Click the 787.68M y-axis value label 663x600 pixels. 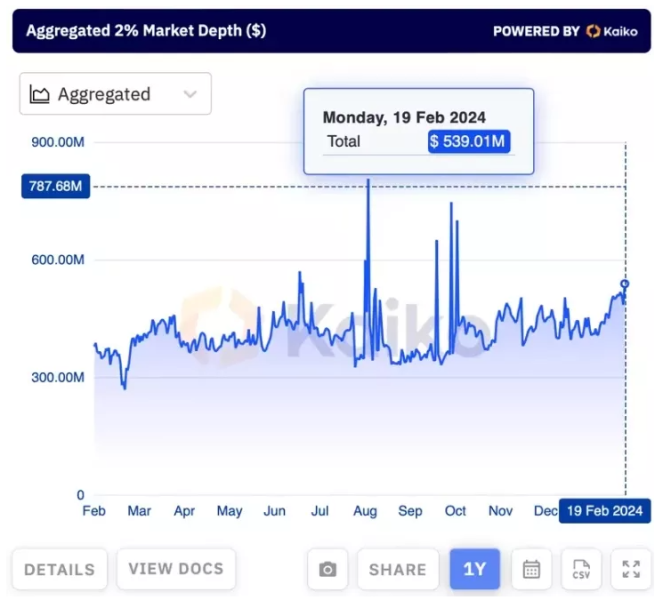tap(55, 186)
